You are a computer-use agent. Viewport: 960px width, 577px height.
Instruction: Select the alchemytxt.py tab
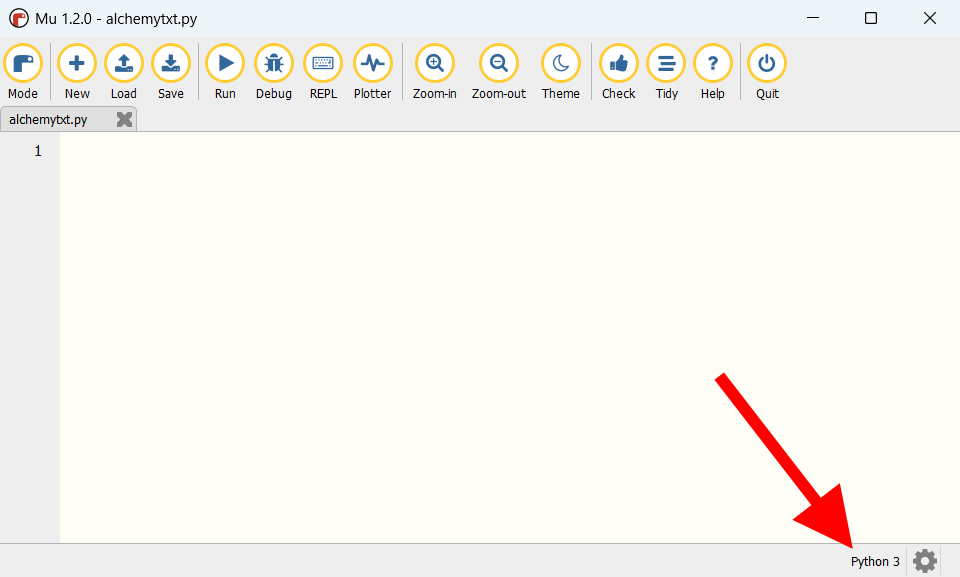(x=48, y=119)
